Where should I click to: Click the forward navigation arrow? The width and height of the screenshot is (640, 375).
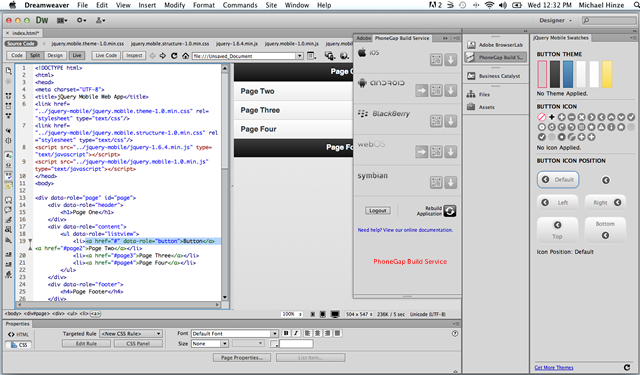click(162, 55)
